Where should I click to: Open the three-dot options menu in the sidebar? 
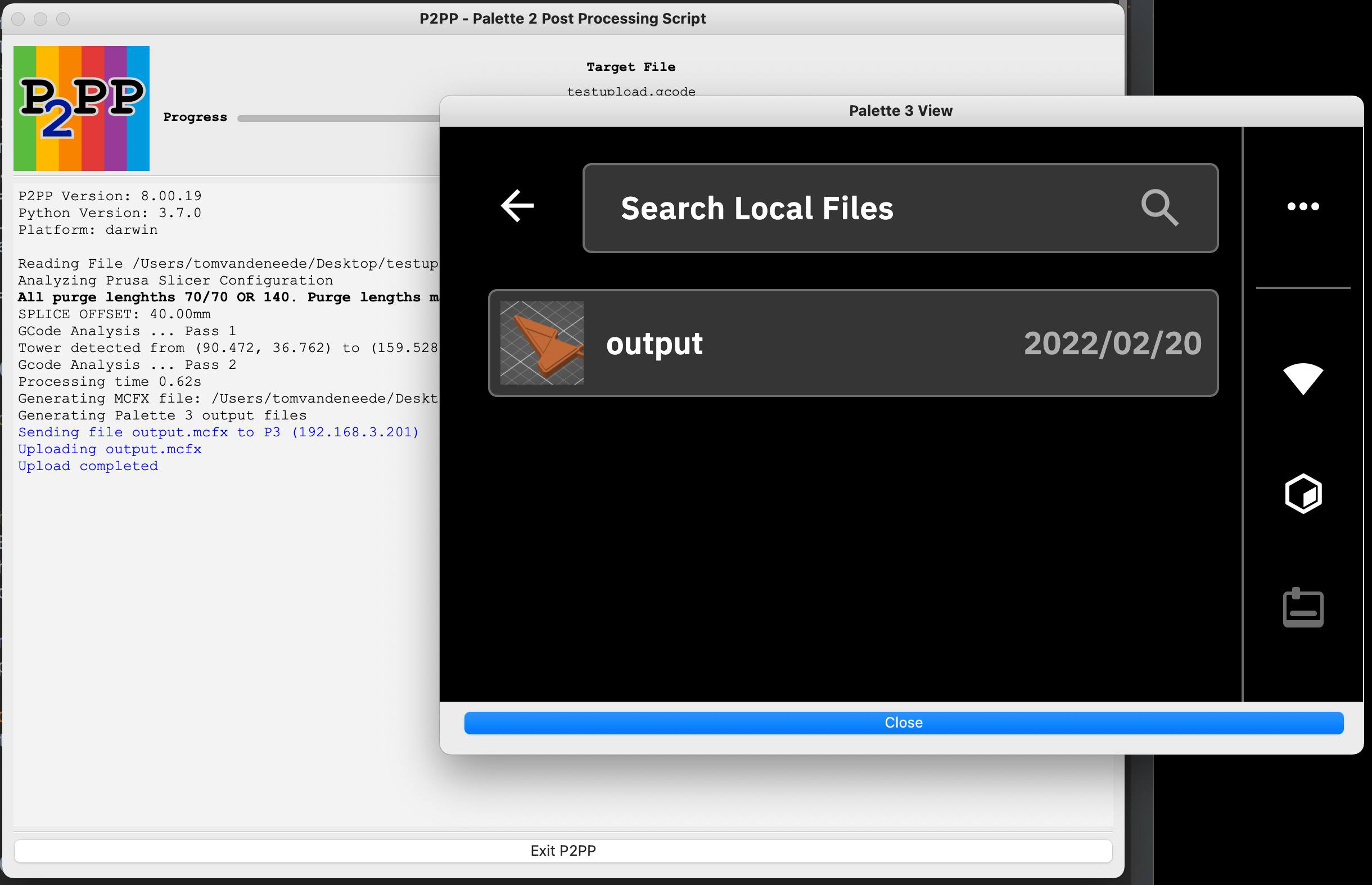coord(1303,207)
